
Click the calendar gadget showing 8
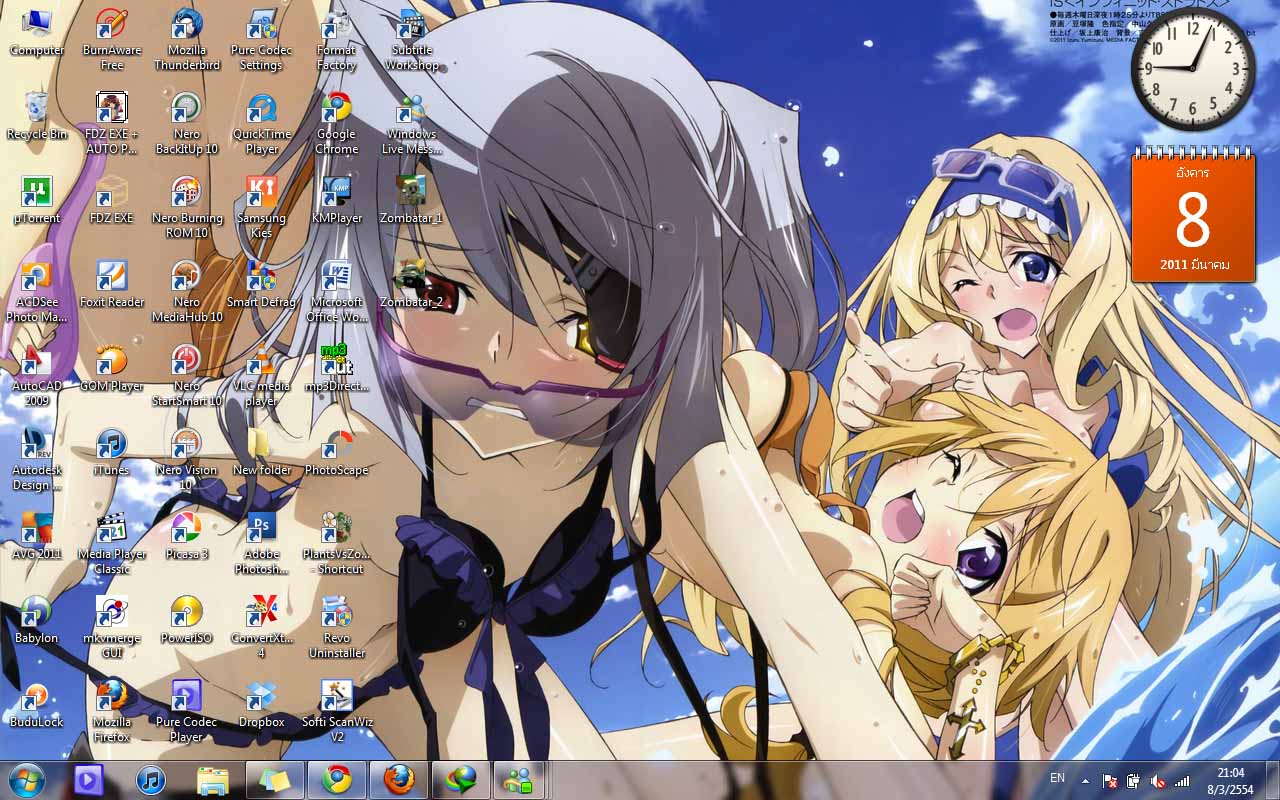click(1193, 215)
